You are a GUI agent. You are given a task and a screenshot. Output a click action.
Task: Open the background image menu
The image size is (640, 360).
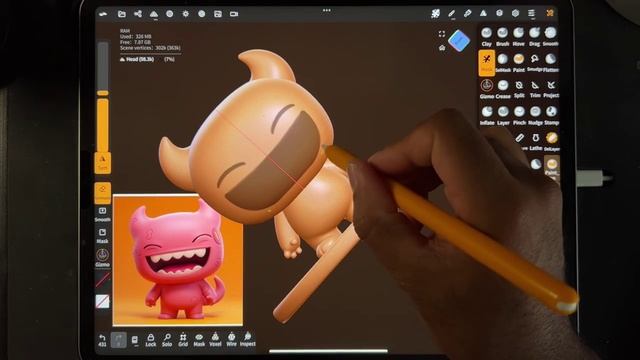[x=218, y=14]
